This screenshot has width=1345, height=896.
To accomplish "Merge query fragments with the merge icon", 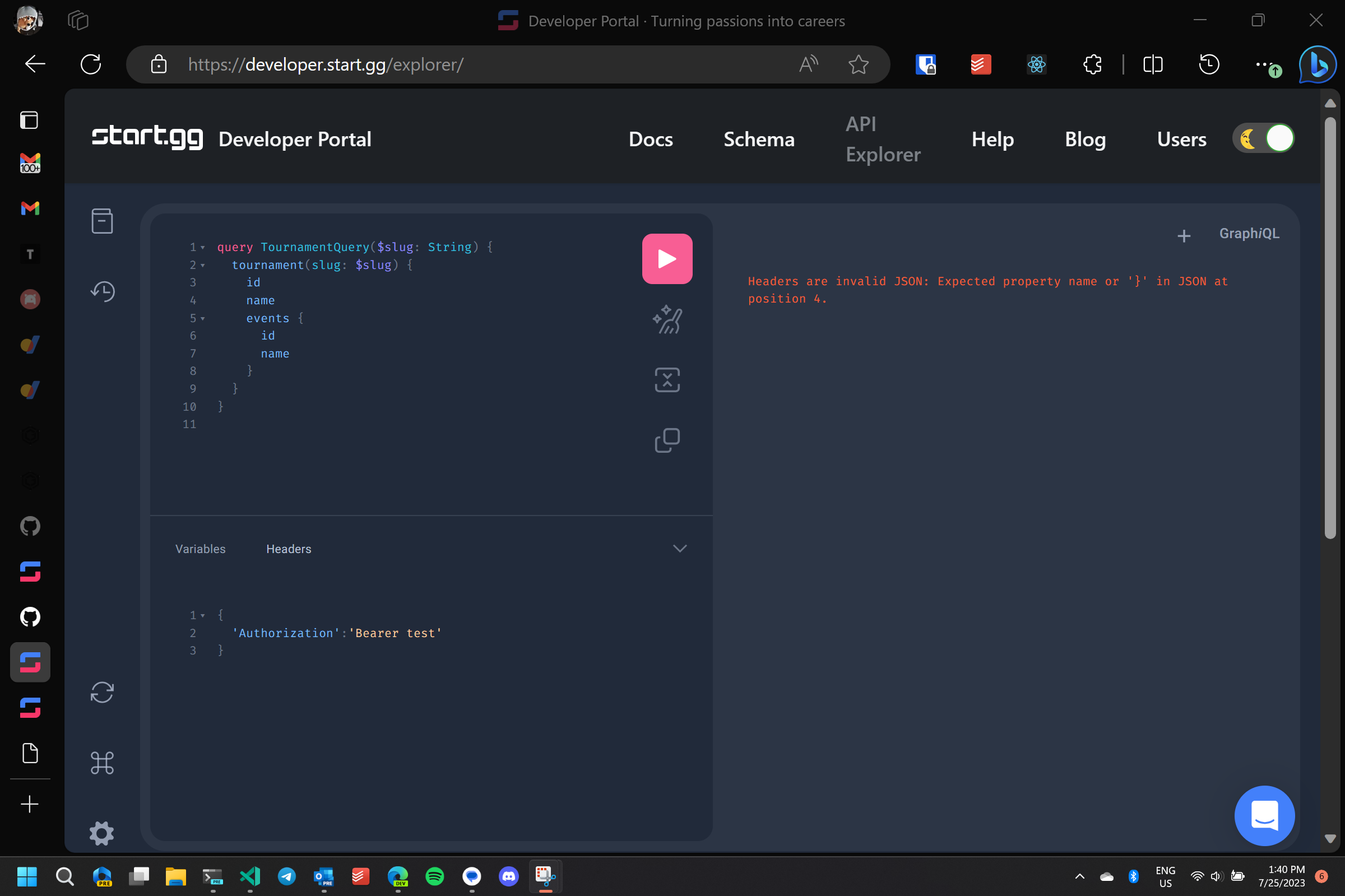I will tap(667, 380).
